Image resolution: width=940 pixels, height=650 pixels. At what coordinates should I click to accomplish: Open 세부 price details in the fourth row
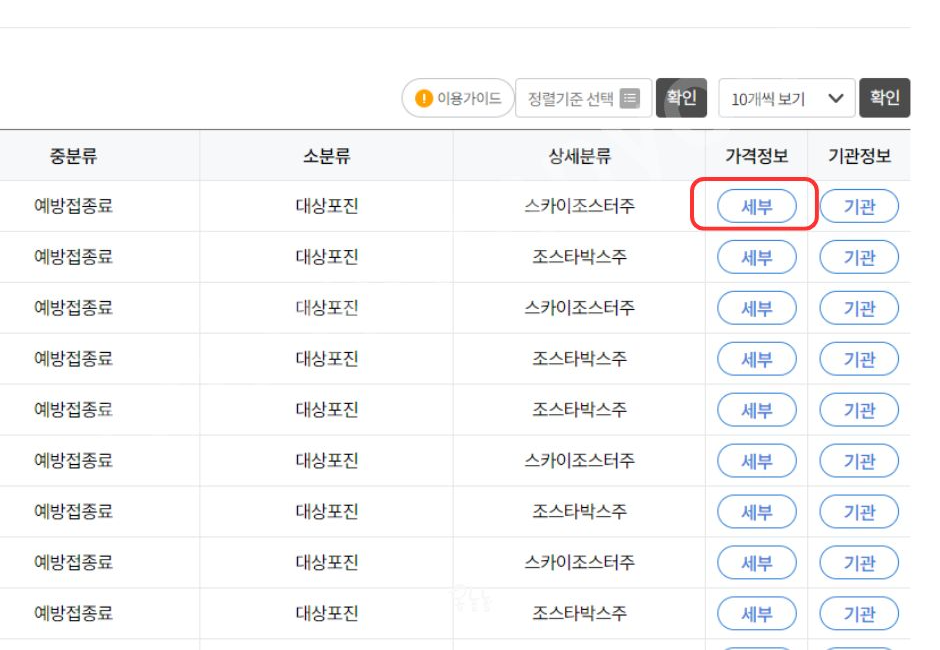coord(757,359)
